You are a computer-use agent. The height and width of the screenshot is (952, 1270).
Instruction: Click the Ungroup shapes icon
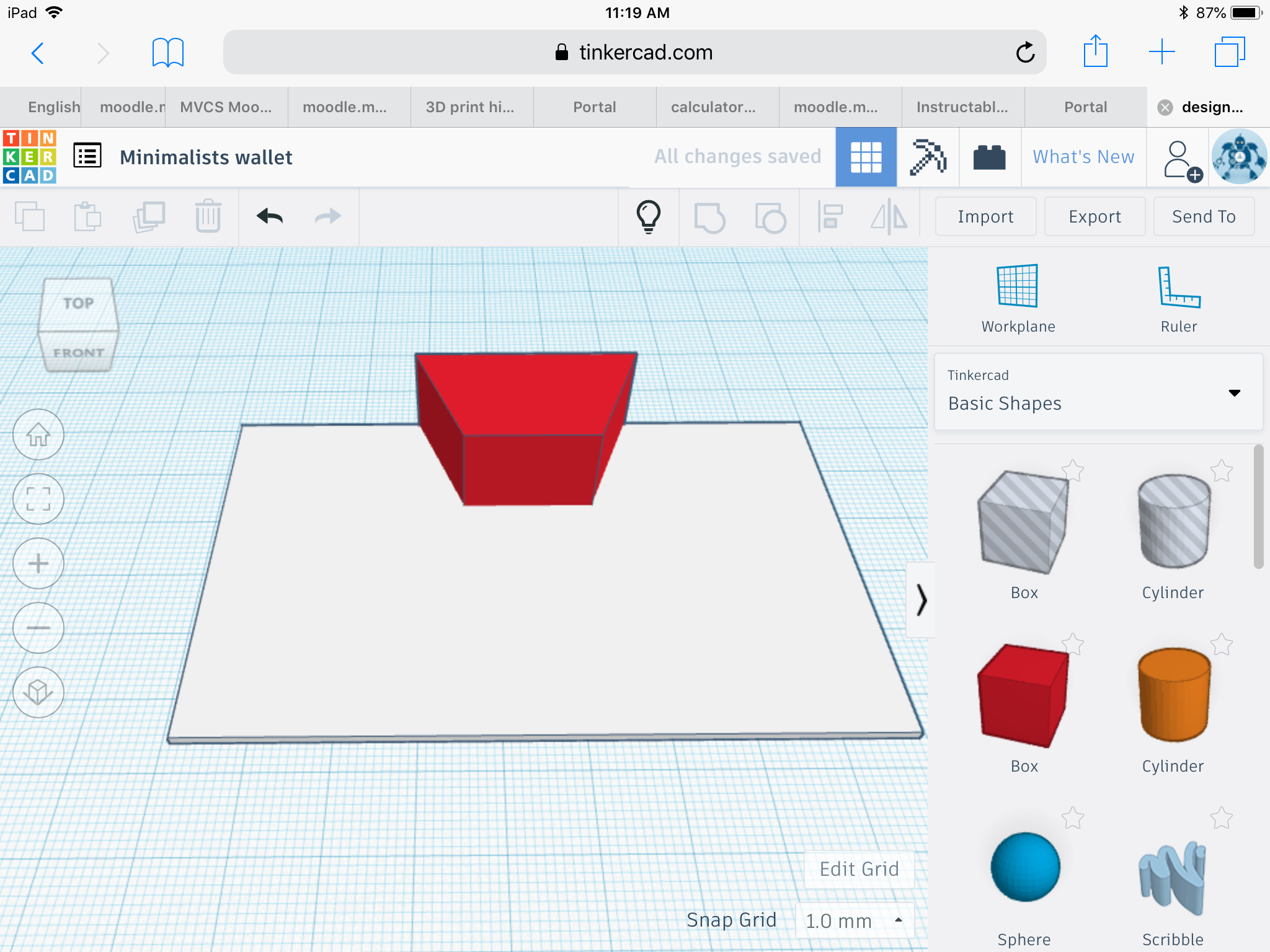(x=770, y=217)
